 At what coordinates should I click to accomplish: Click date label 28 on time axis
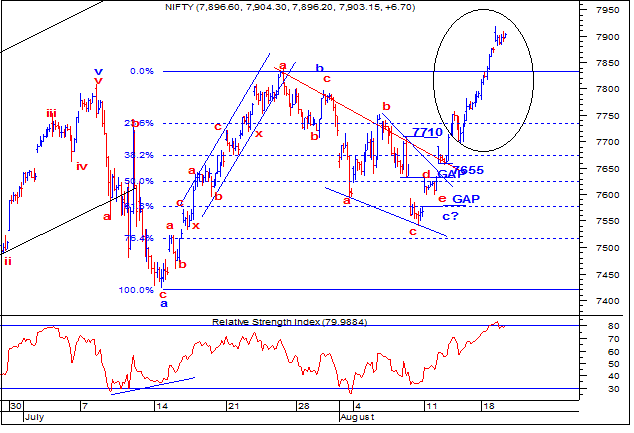303,406
